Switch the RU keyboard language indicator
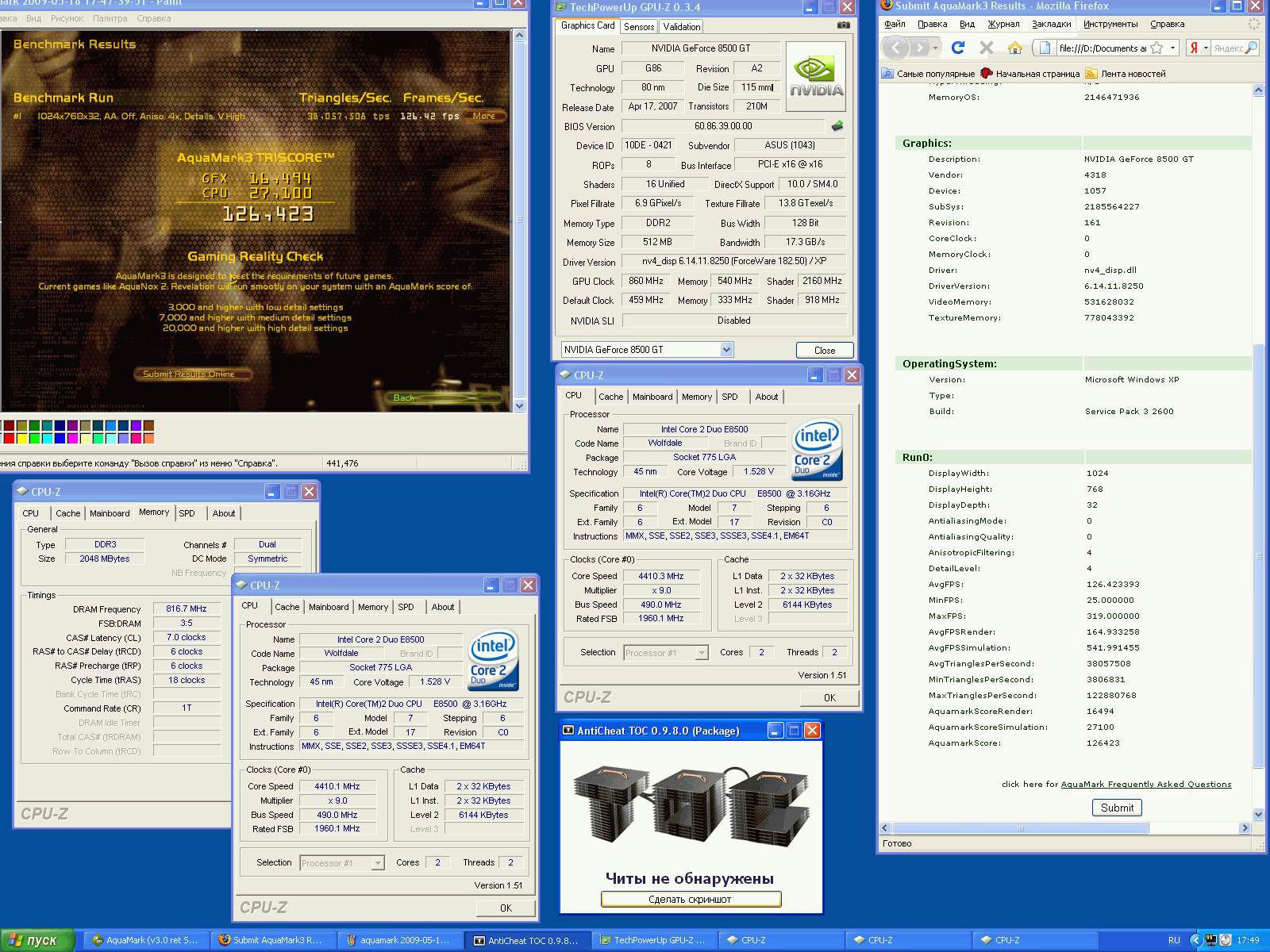 click(x=1174, y=940)
